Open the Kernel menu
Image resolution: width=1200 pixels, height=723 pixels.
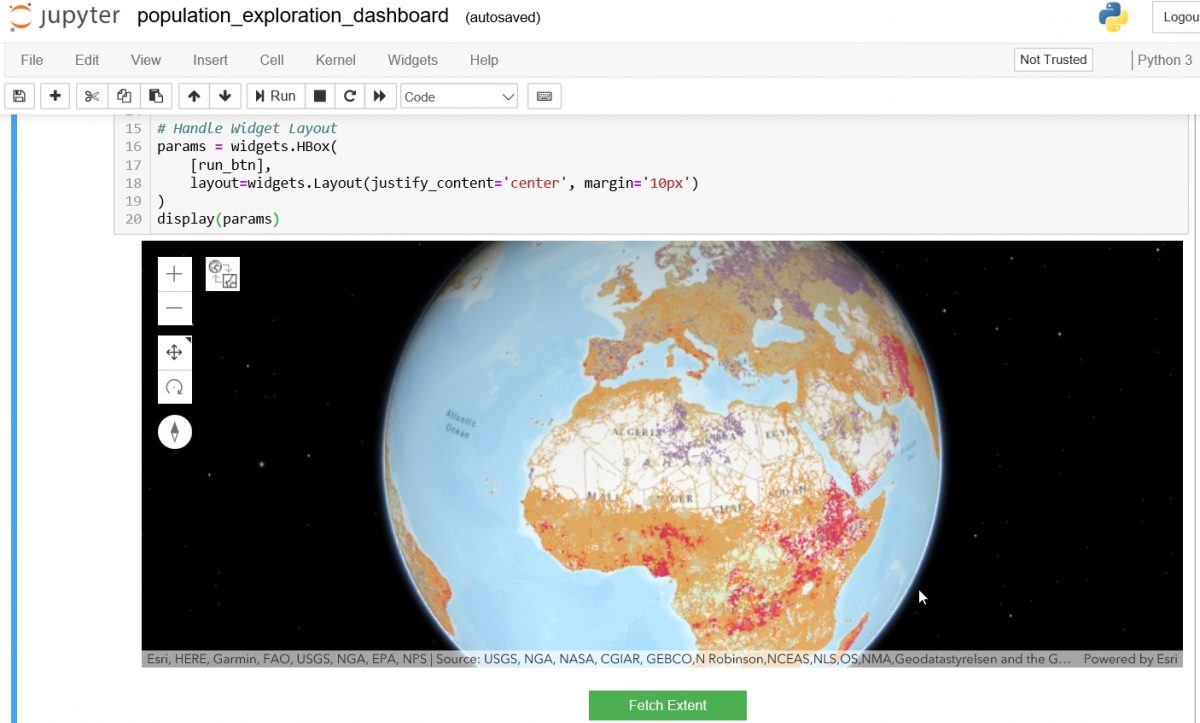(x=335, y=60)
